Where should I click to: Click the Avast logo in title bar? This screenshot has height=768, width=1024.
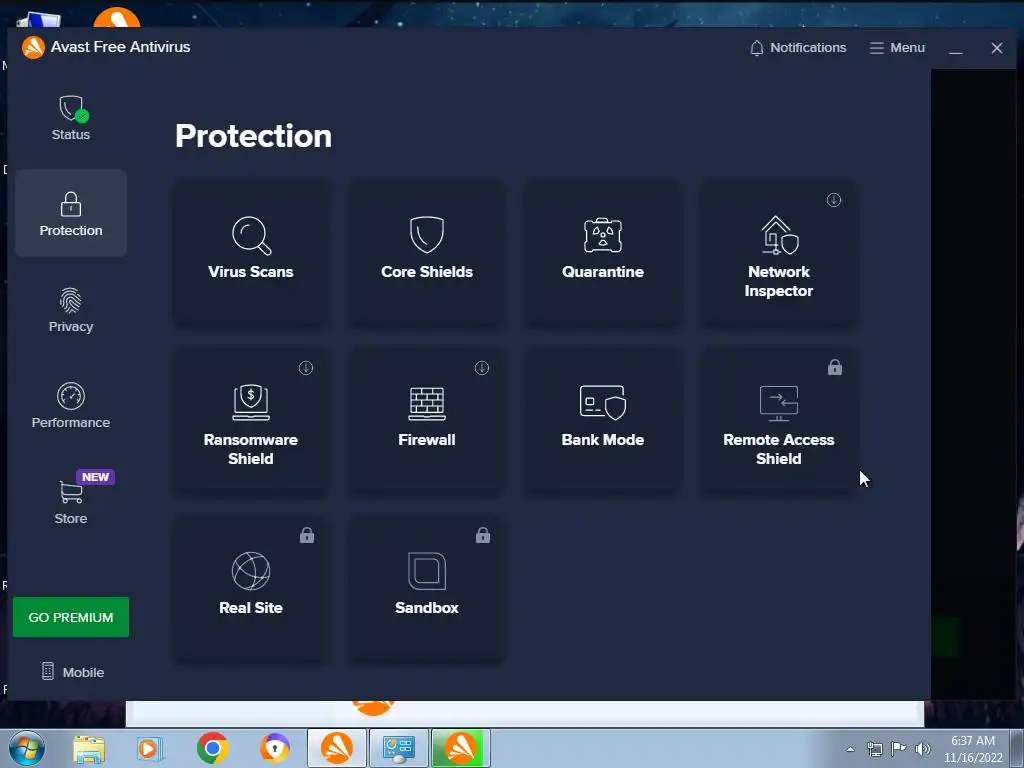[33, 47]
